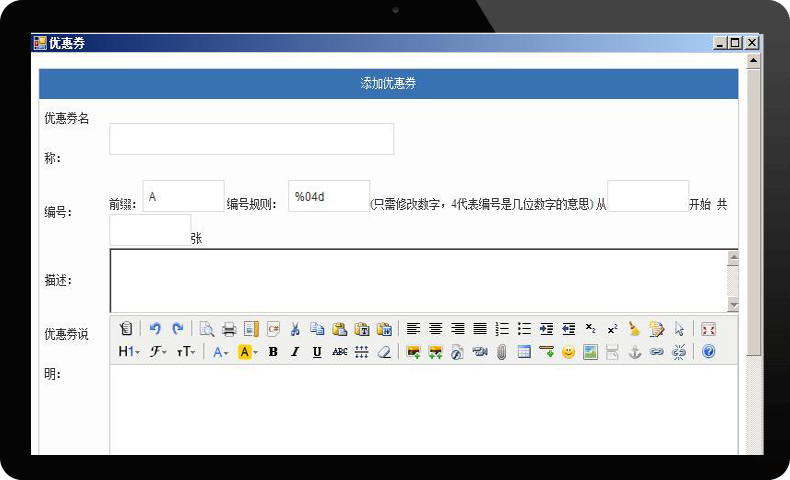Insert a page break

pyautogui.click(x=613, y=352)
